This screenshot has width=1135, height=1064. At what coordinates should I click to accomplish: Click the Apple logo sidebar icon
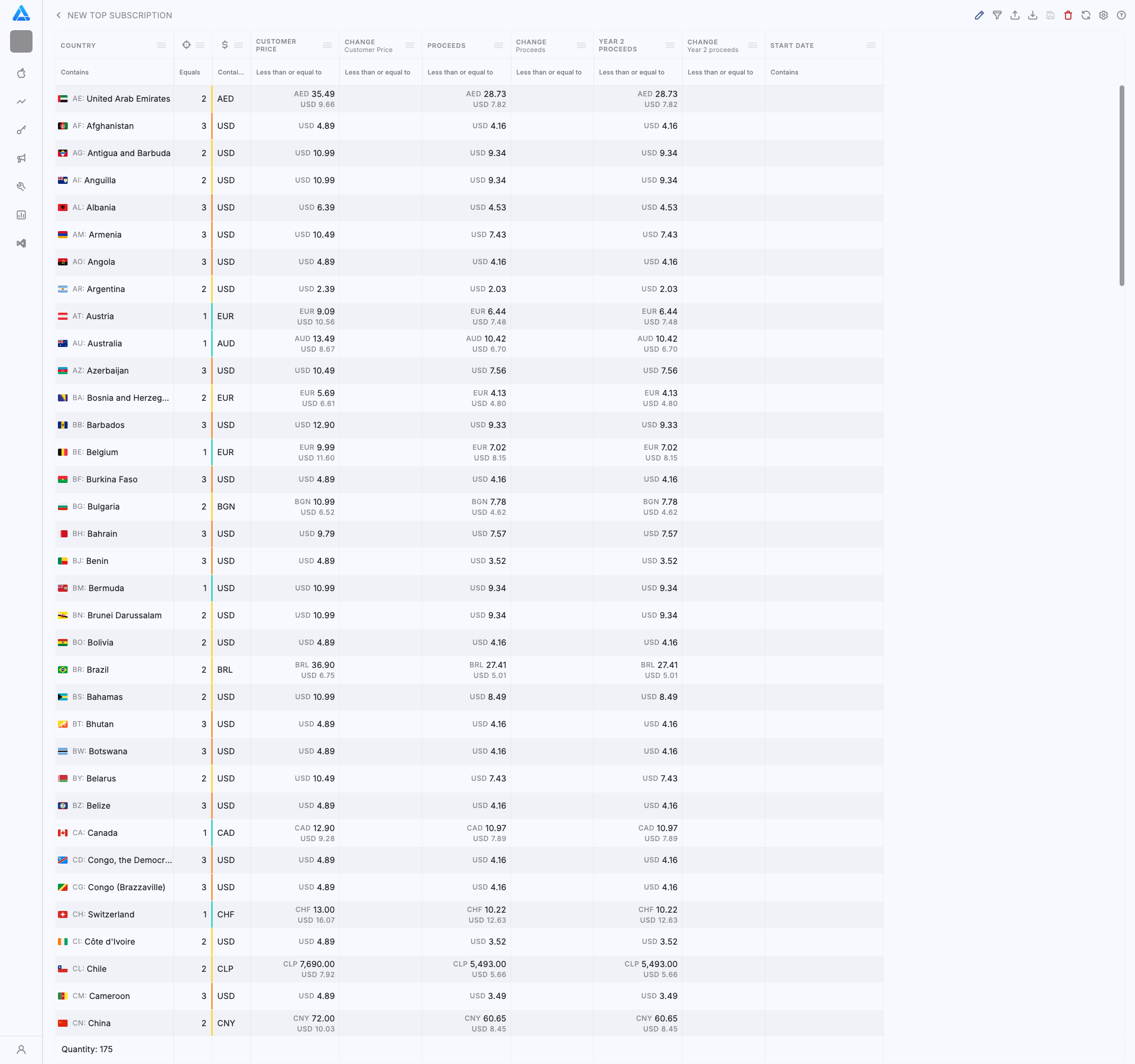(x=21, y=73)
